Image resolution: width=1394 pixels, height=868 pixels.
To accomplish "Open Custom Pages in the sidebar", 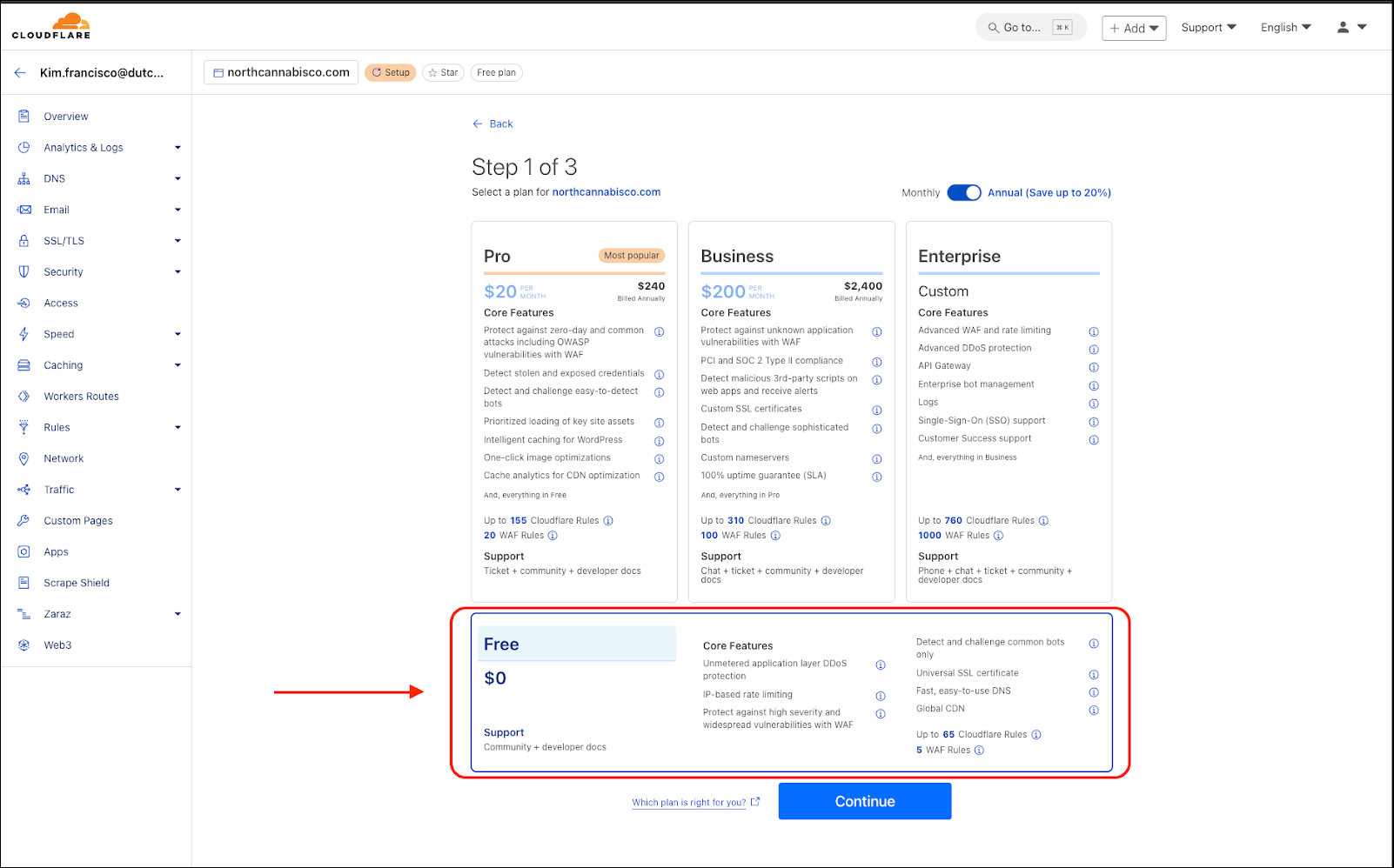I will 78,521.
